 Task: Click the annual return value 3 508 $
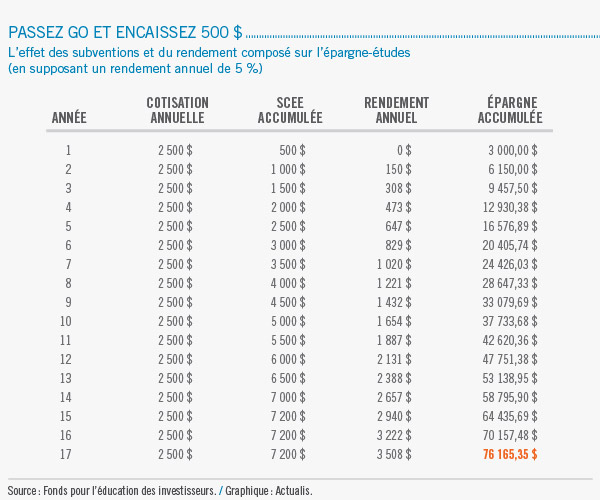point(394,453)
